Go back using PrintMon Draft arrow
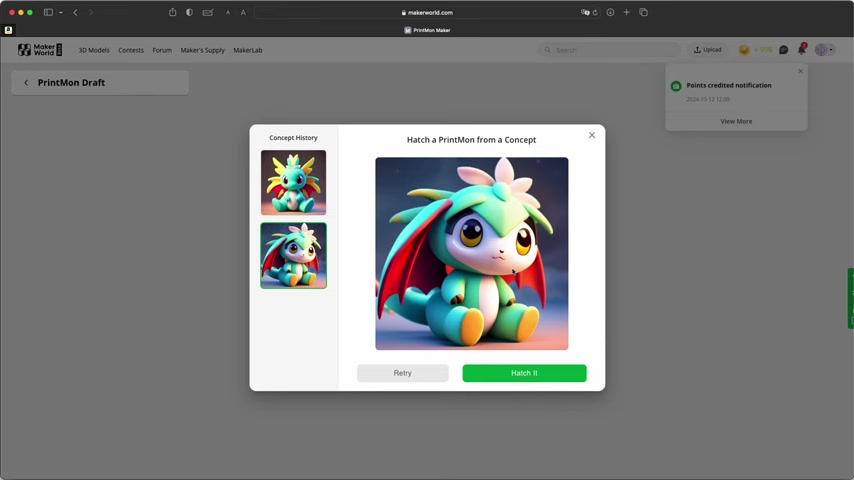This screenshot has height=480, width=854. pos(26,83)
